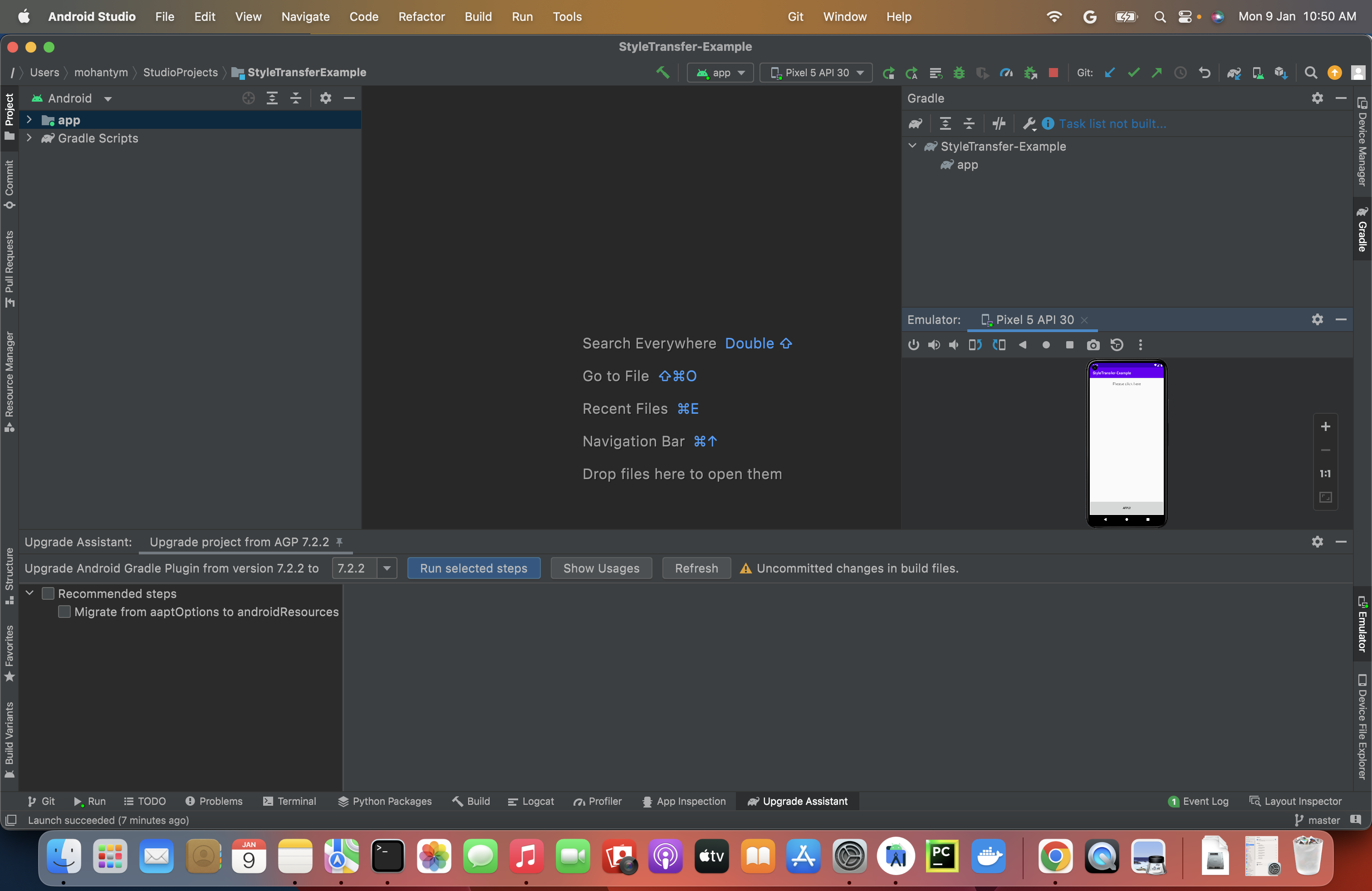Click the Task list not built link

coord(1113,123)
